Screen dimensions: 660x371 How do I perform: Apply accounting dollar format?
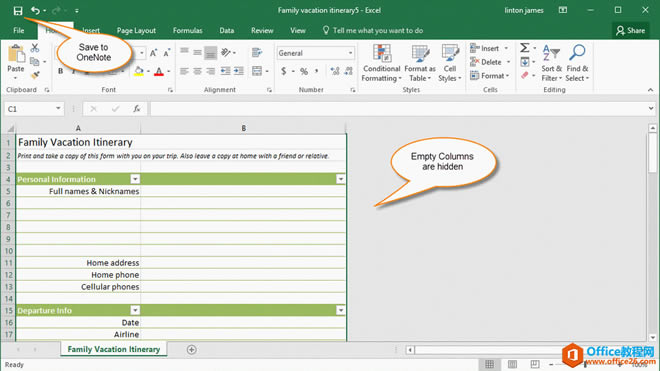(x=284, y=71)
